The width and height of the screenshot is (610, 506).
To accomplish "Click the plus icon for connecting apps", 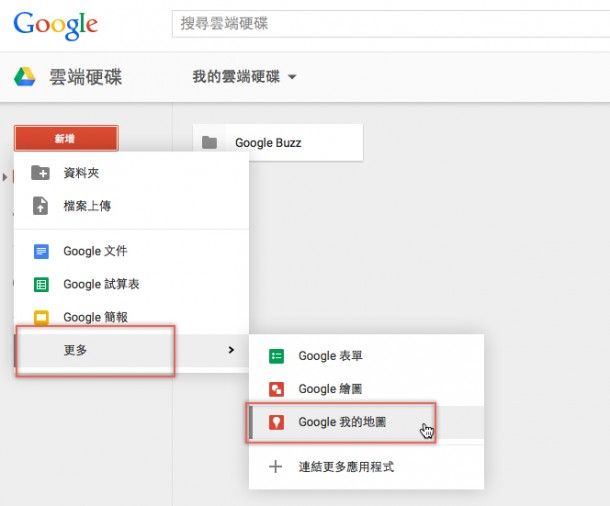I will [x=277, y=467].
